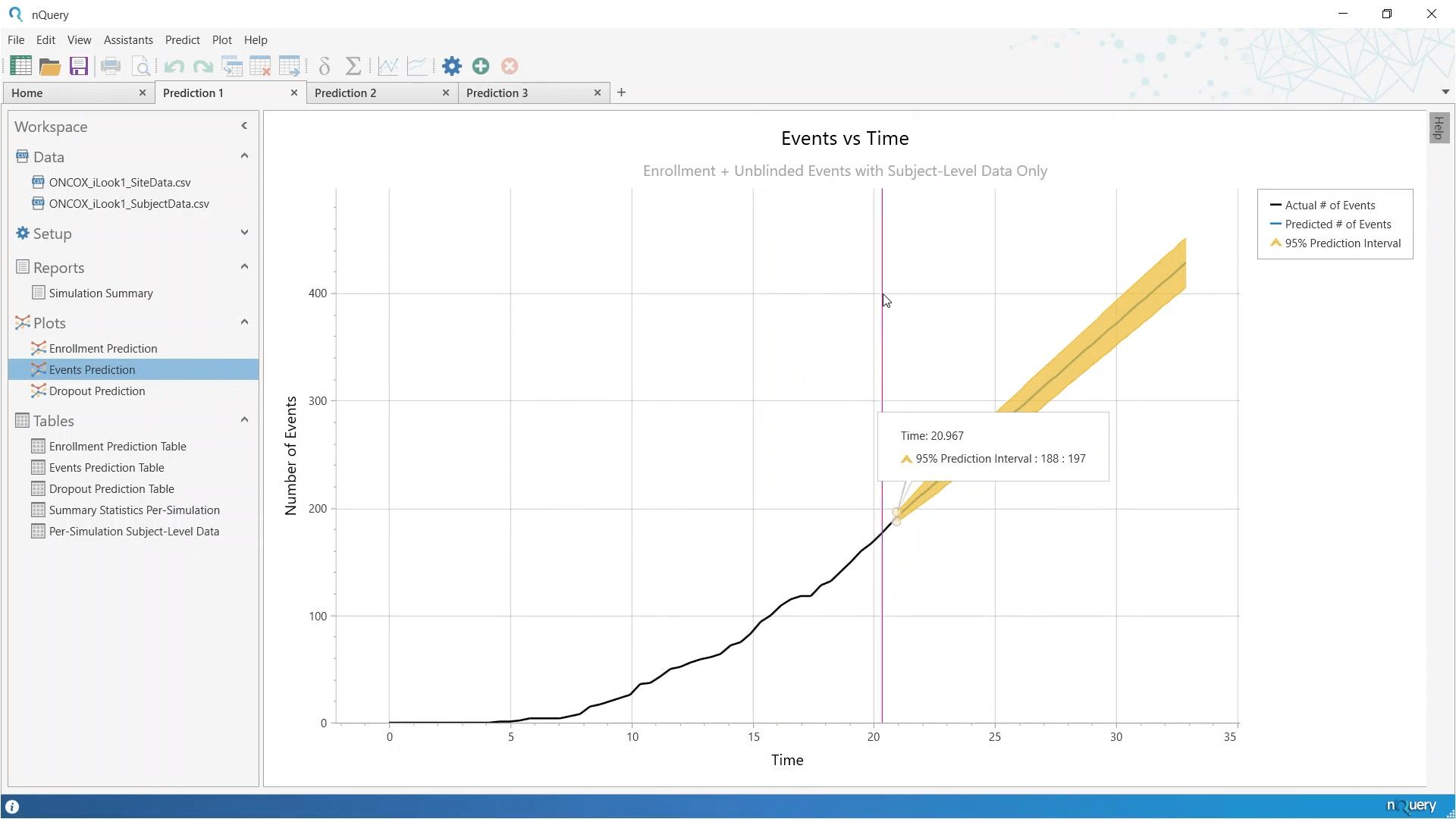Viewport: 1456px width, 819px height.
Task: Toggle Predicted # of Events legend entry
Action: 1338,224
